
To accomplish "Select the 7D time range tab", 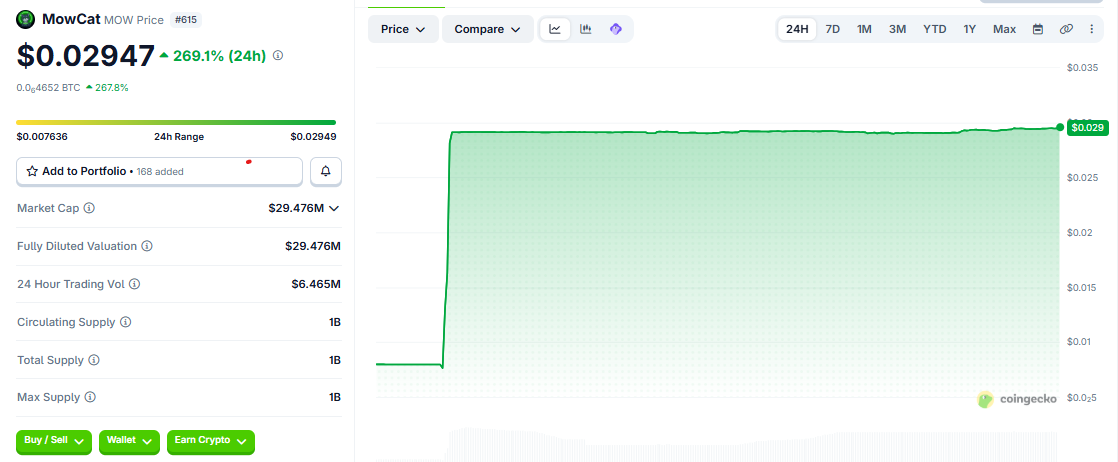I will [x=832, y=29].
